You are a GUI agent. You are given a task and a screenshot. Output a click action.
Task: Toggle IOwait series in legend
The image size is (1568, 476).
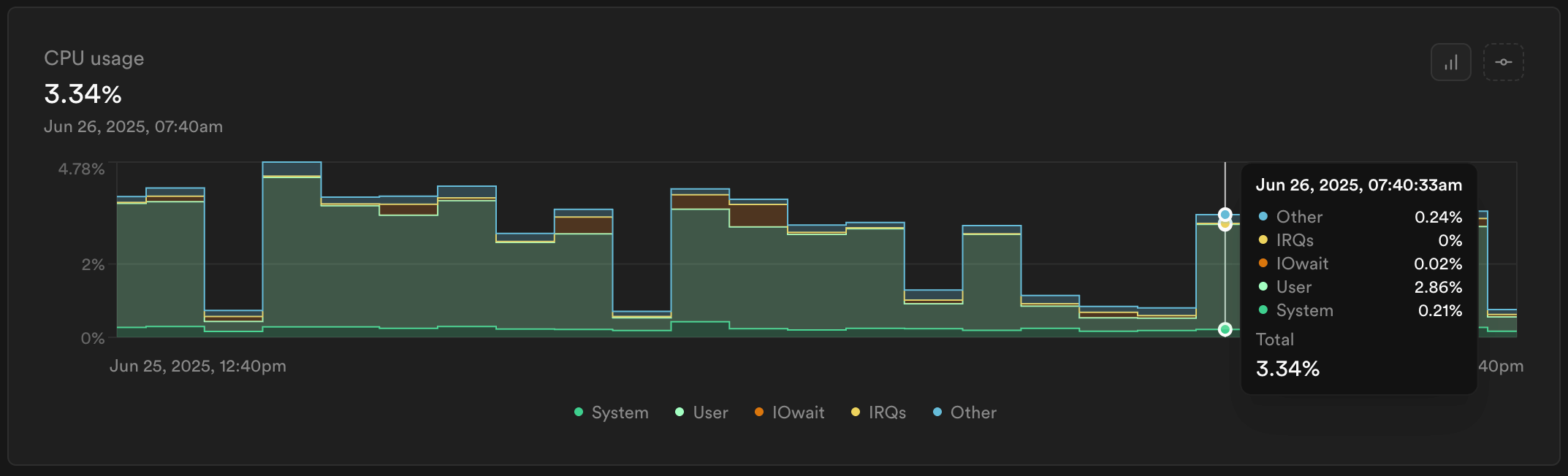pos(789,412)
